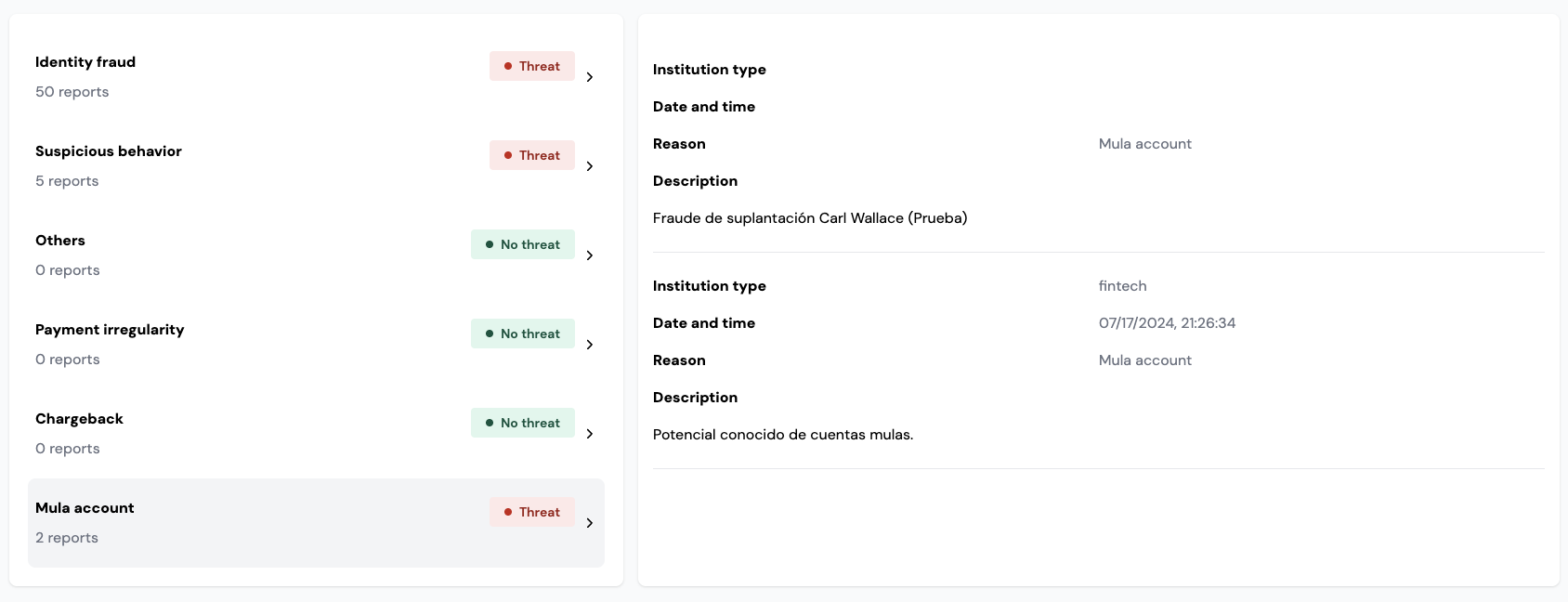Click Chargeback row chevron arrow
The image size is (1568, 602).
click(x=590, y=434)
